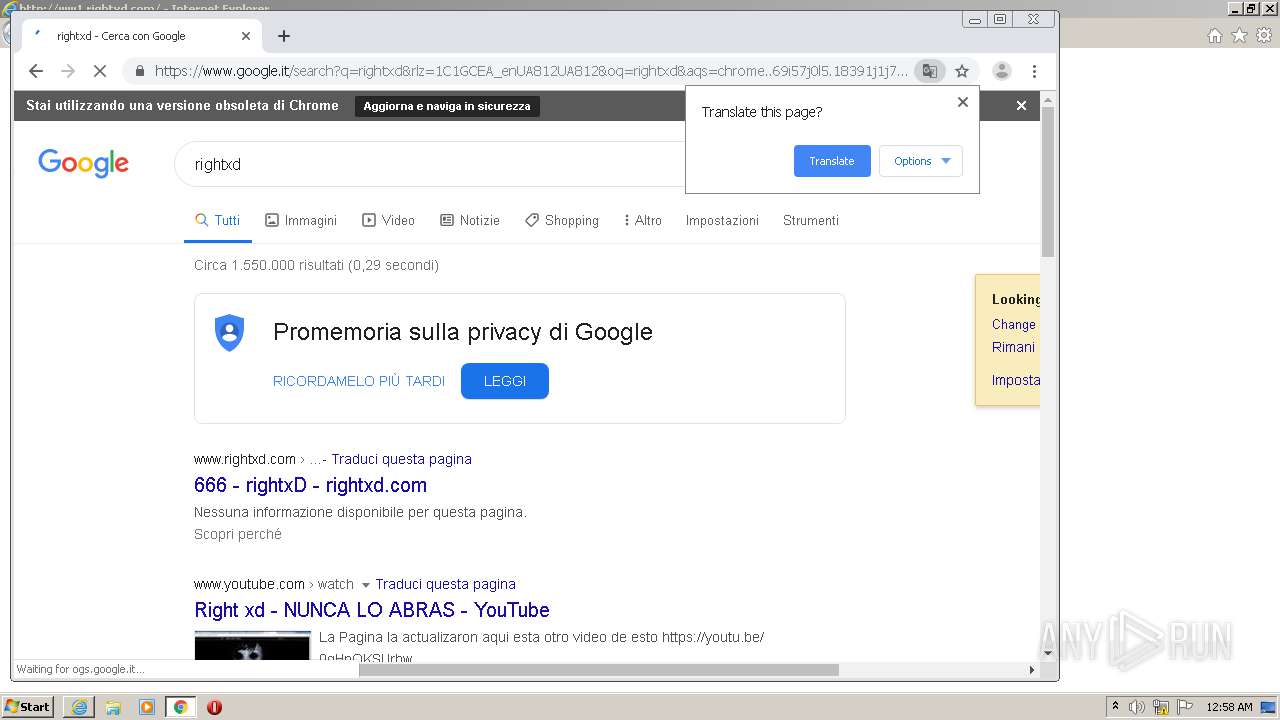Click the secure lock icon in address bar
The image size is (1280, 720).
[x=139, y=71]
